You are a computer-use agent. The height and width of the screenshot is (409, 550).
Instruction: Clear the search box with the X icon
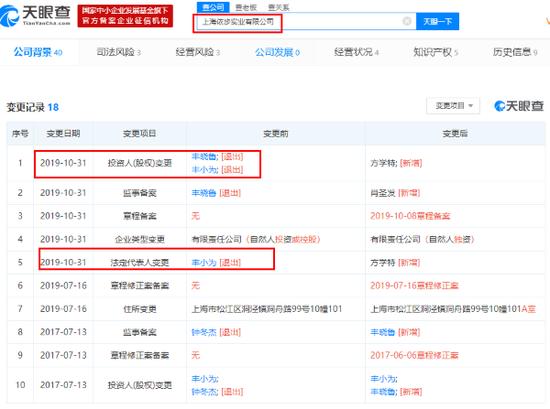point(407,21)
